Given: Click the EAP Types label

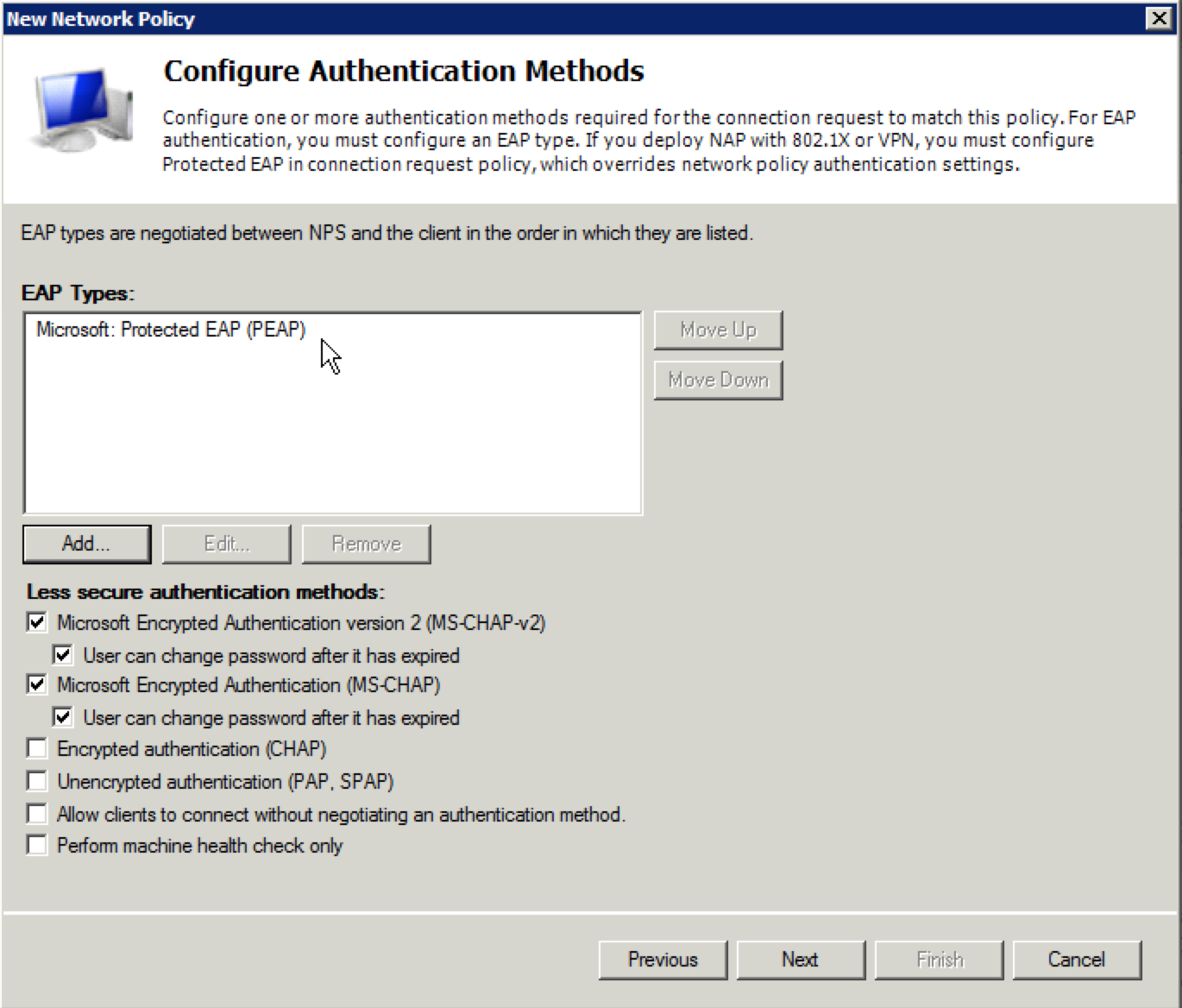Looking at the screenshot, I should (x=79, y=293).
